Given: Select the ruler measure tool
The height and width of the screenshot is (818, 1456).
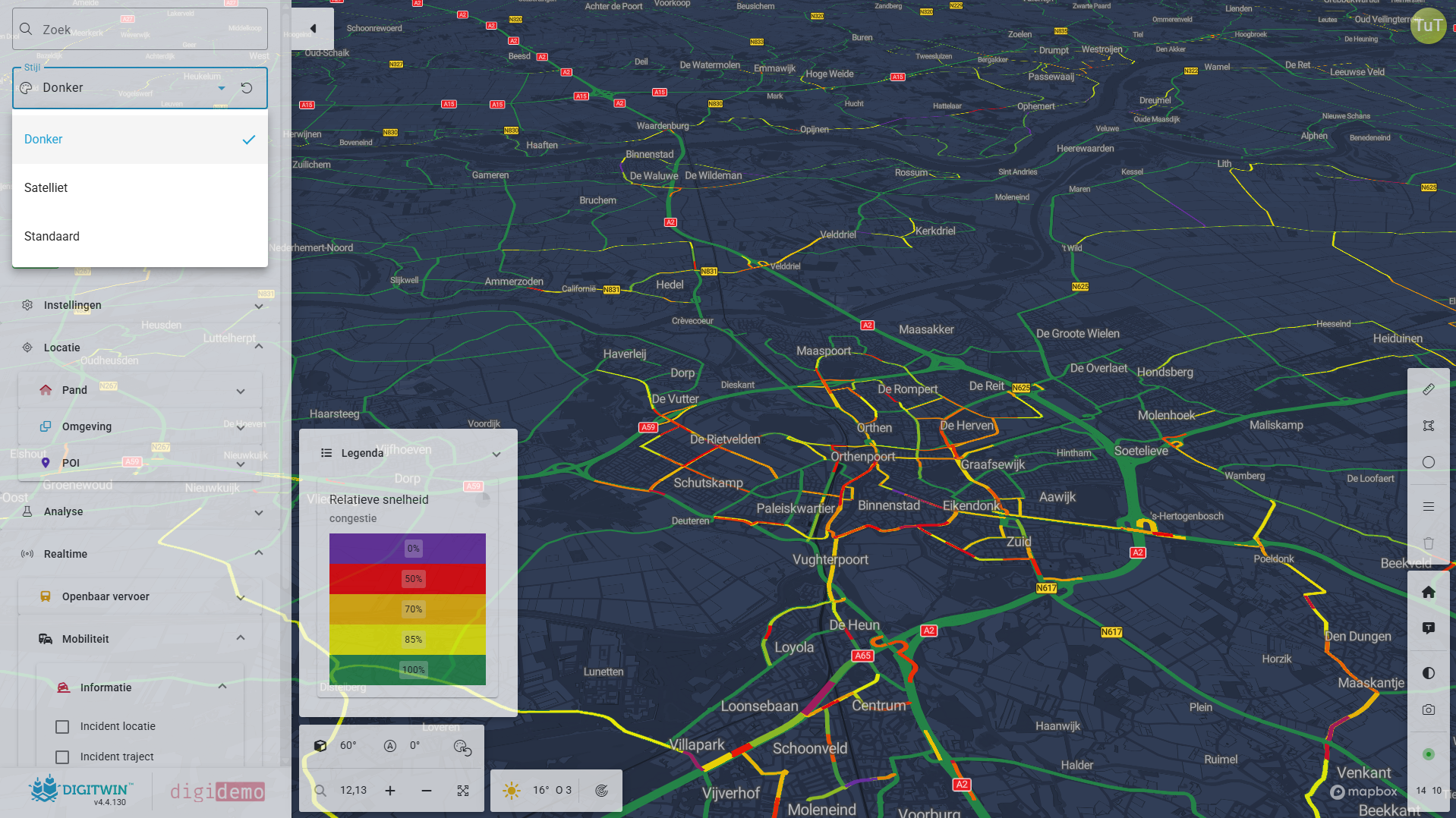Looking at the screenshot, I should (1428, 389).
